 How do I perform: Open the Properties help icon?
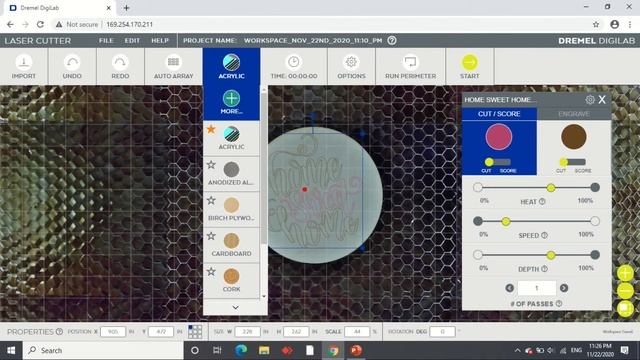(x=59, y=331)
